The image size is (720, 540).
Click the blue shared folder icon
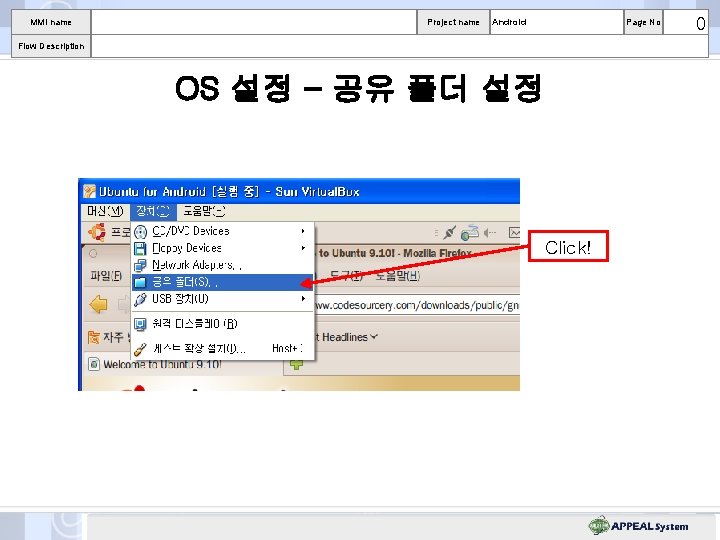tap(140, 282)
